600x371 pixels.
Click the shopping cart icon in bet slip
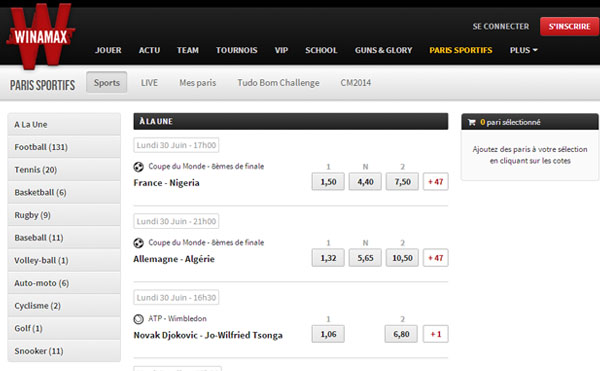coord(472,122)
